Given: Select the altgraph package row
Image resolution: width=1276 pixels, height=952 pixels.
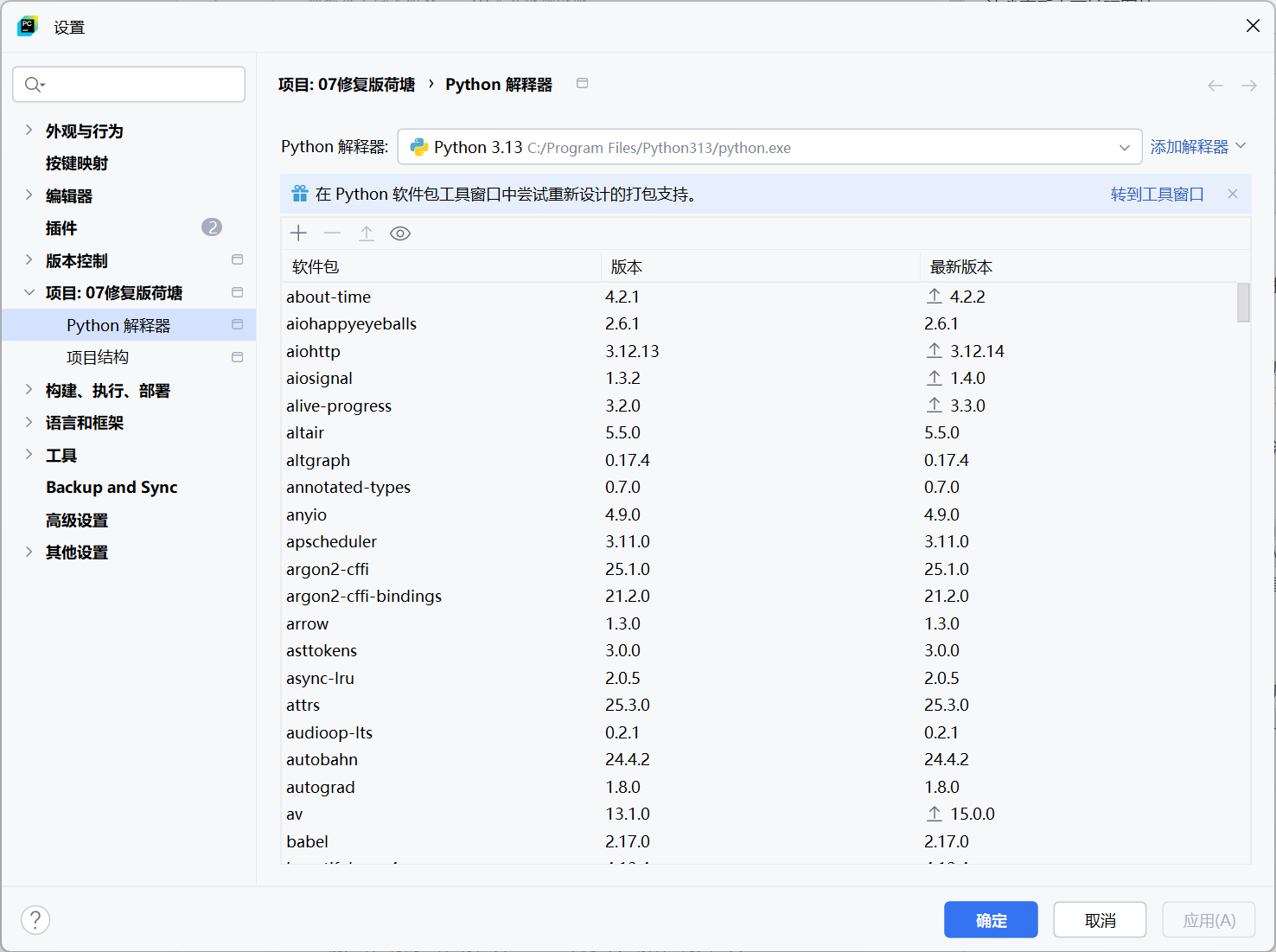Looking at the screenshot, I should 759,460.
